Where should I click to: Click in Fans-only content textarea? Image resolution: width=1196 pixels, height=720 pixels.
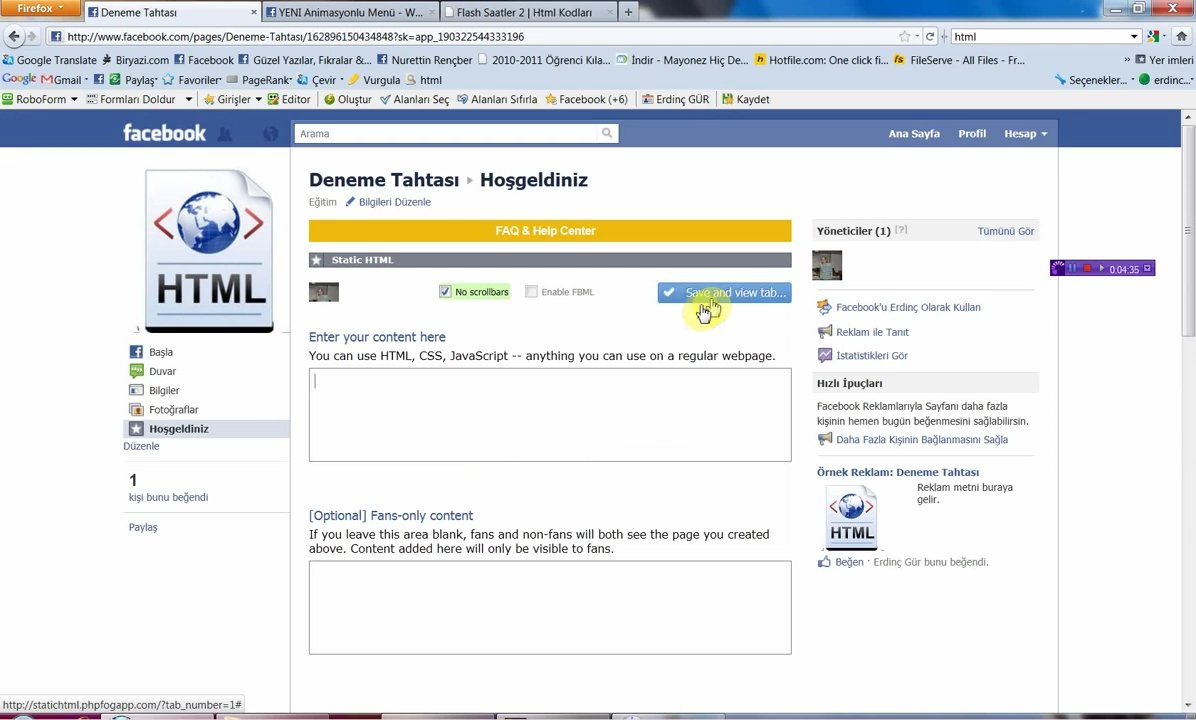550,607
